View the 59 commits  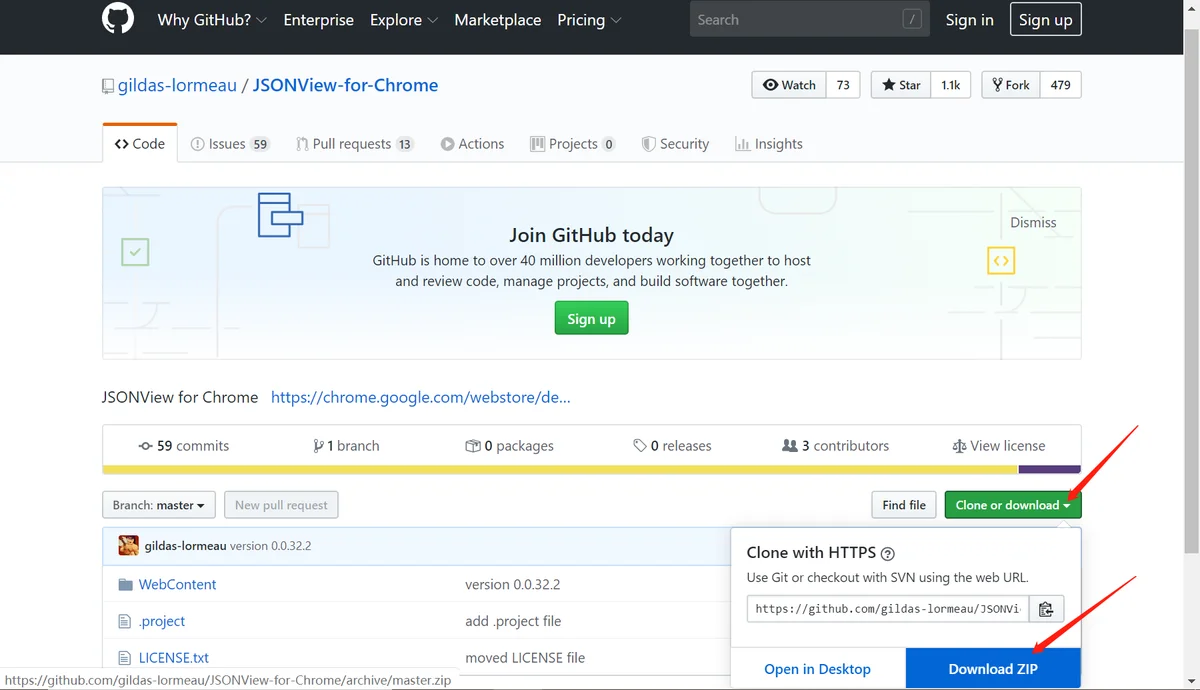click(x=184, y=446)
